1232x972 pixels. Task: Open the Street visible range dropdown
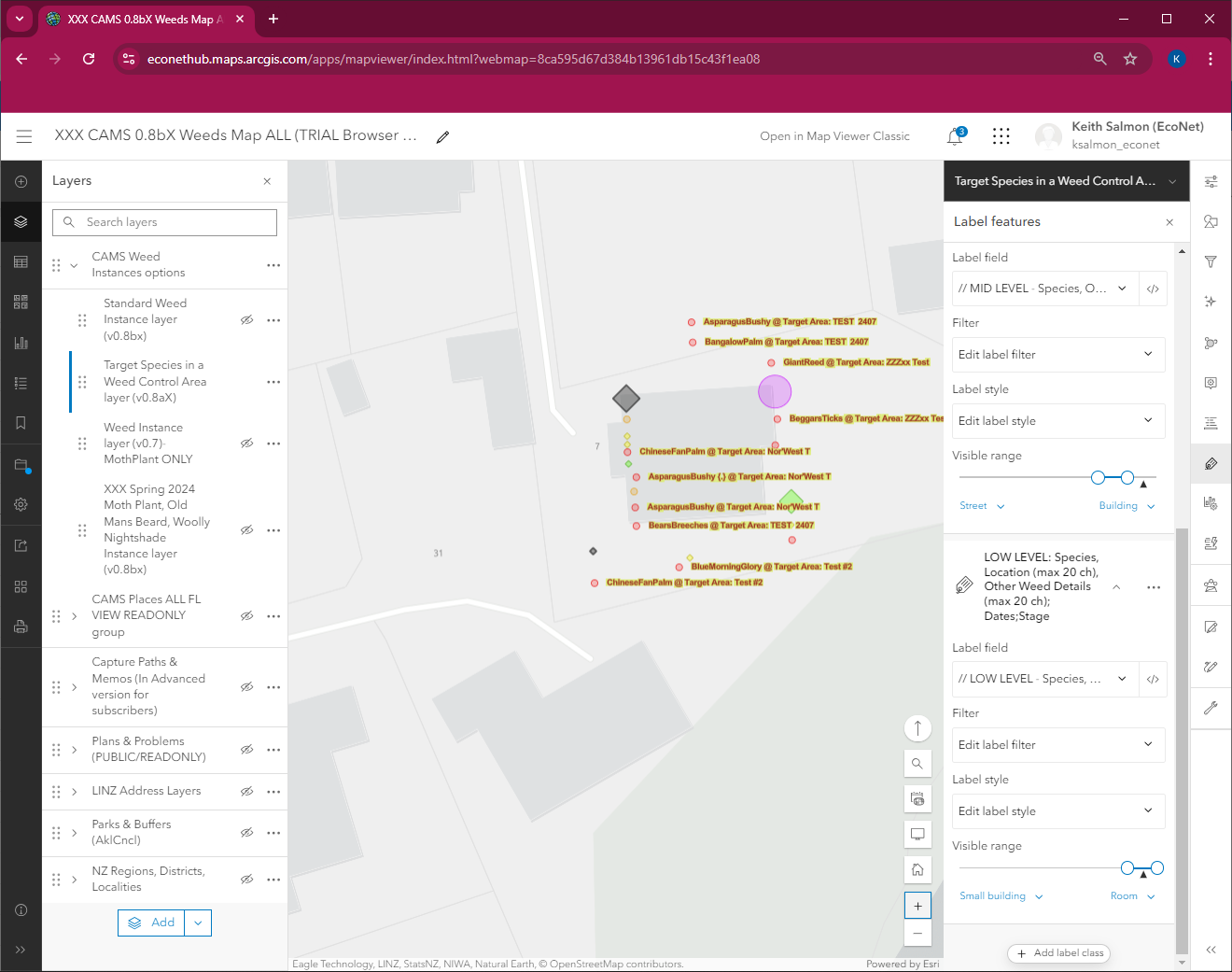tap(981, 505)
